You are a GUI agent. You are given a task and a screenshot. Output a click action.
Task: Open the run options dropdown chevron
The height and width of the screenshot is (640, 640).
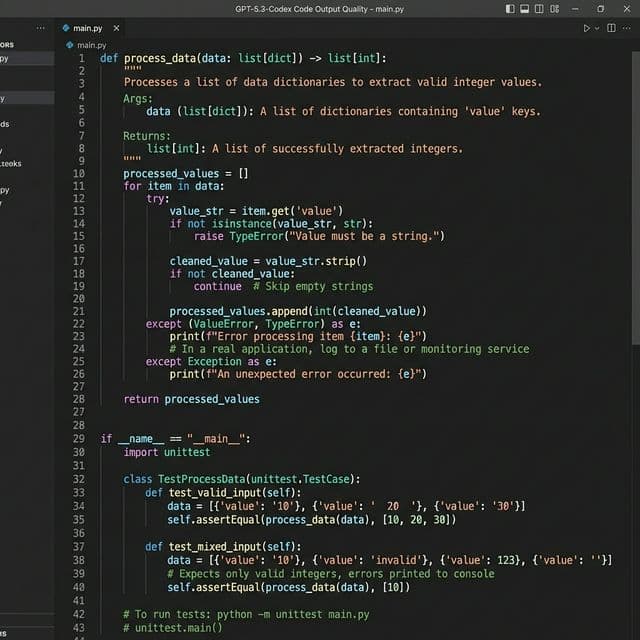[597, 28]
